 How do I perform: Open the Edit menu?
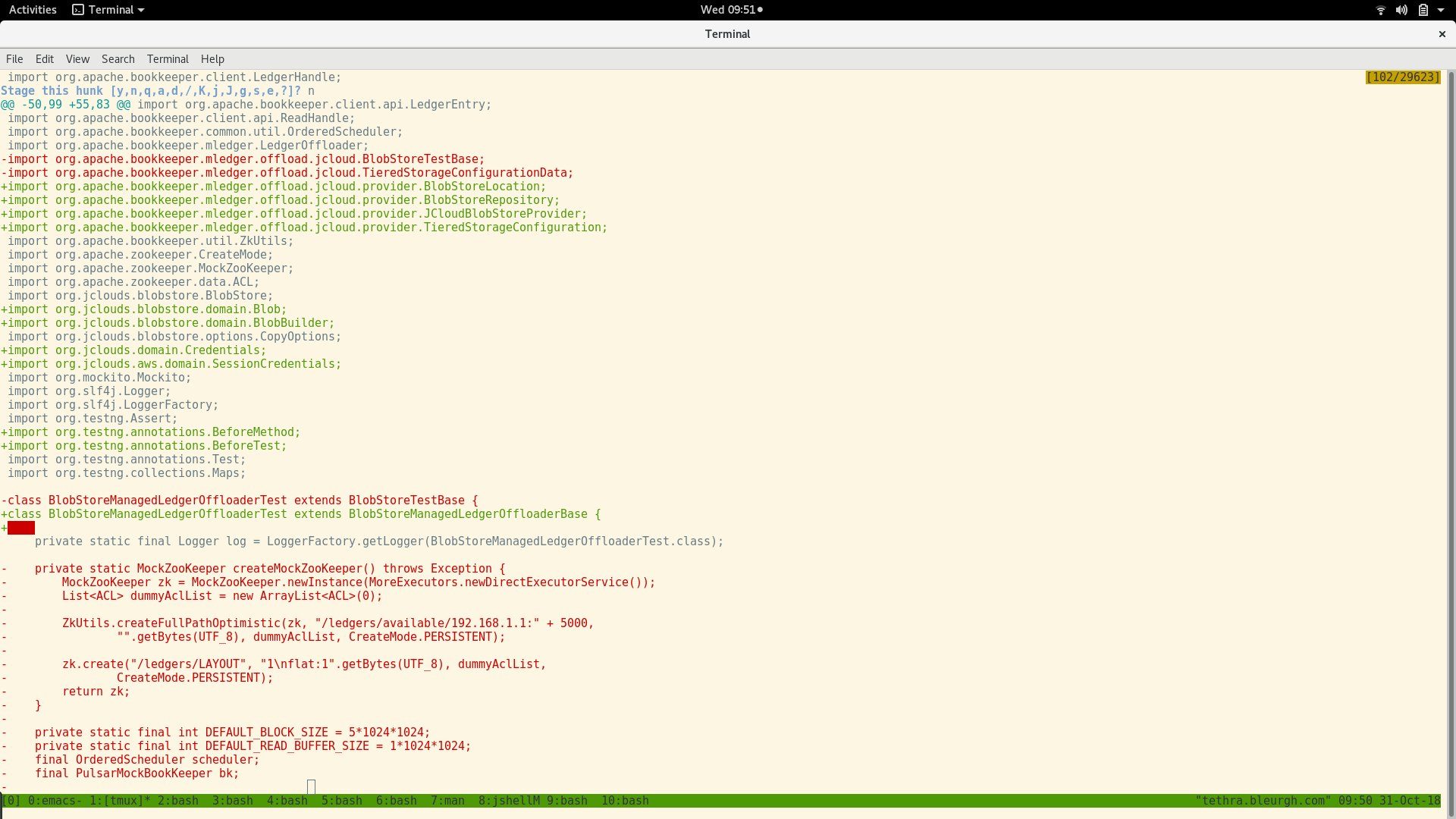pyautogui.click(x=45, y=58)
